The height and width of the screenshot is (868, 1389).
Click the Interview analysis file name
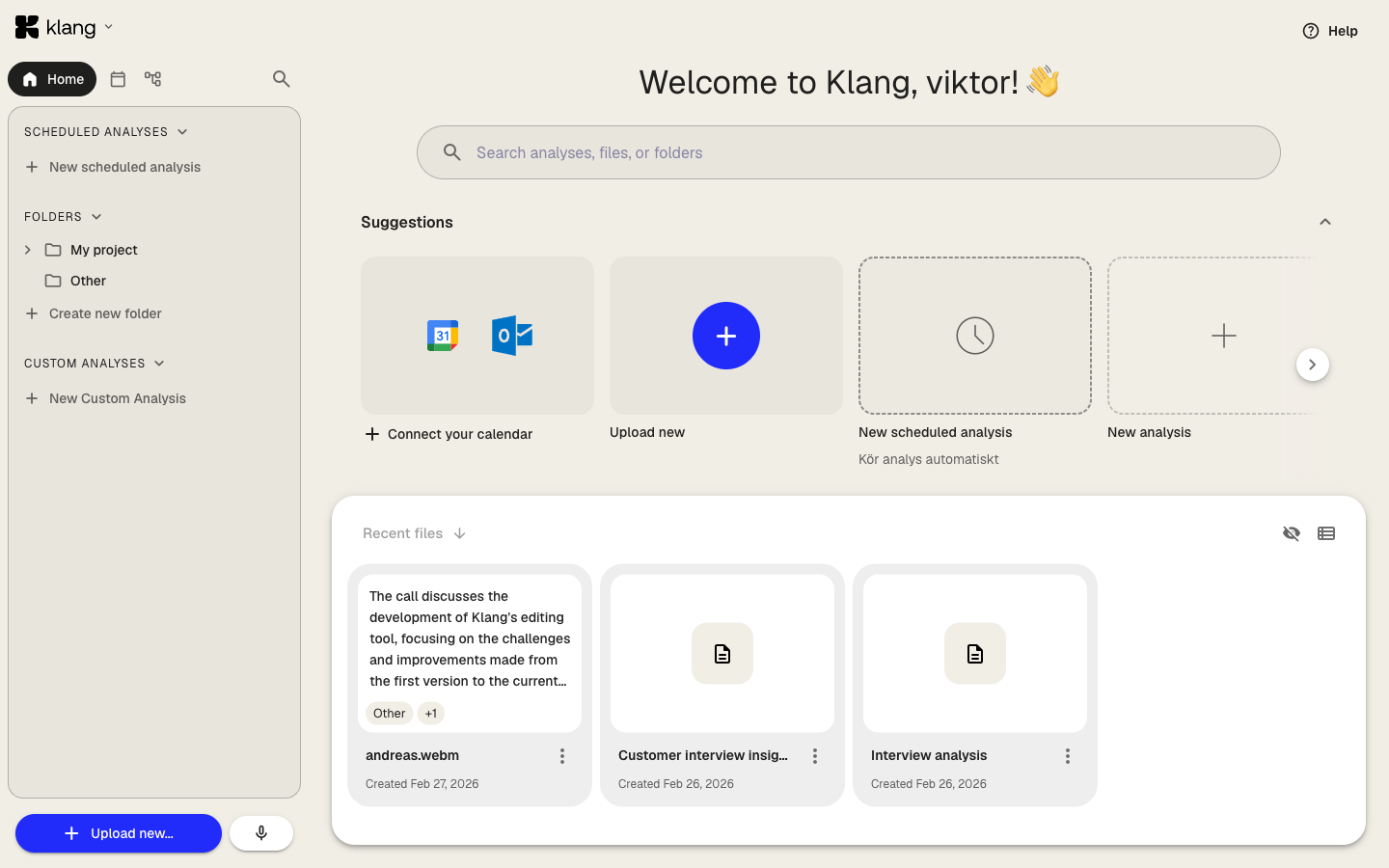pos(929,755)
